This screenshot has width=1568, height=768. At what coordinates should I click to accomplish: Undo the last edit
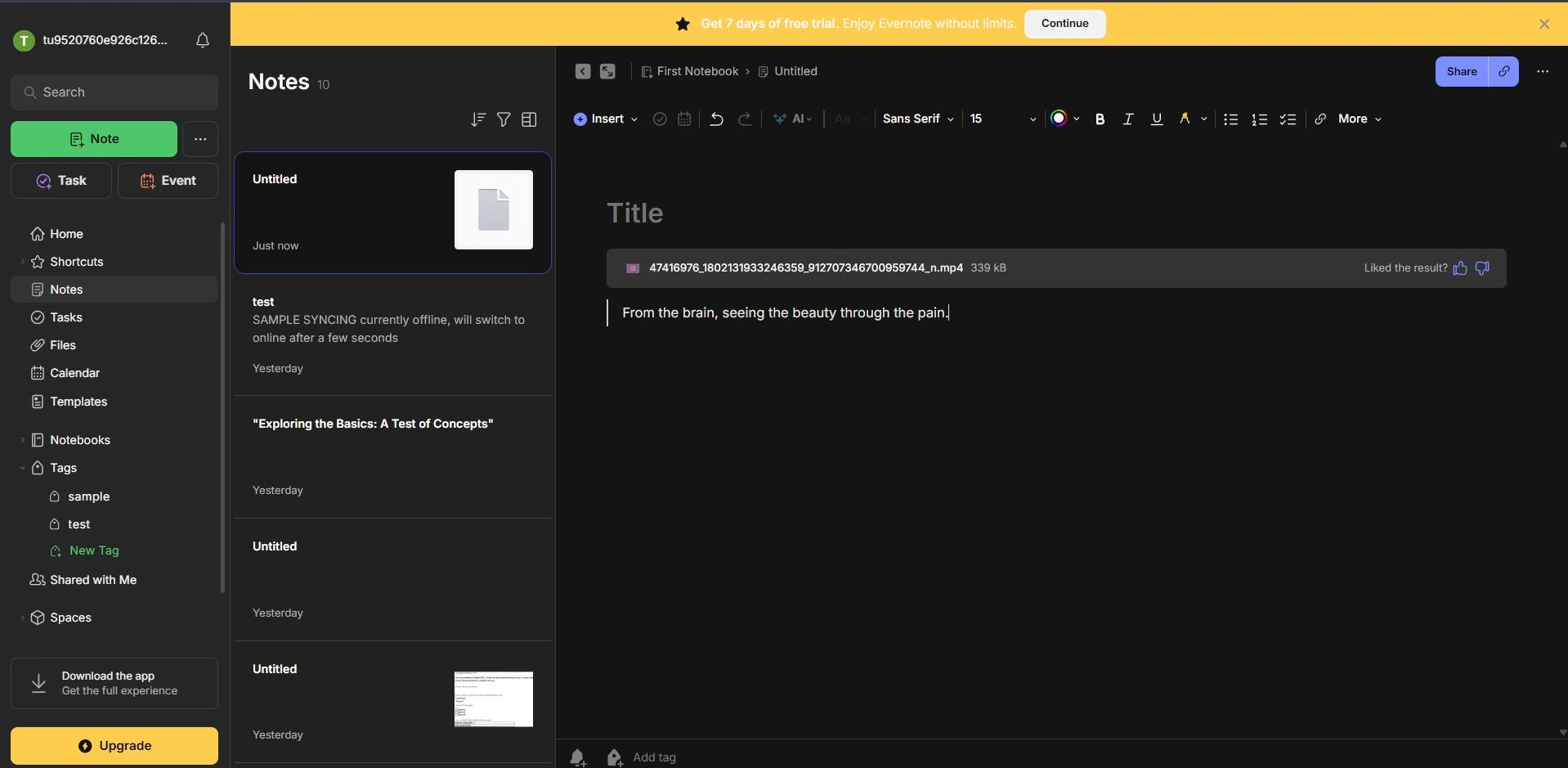716,119
